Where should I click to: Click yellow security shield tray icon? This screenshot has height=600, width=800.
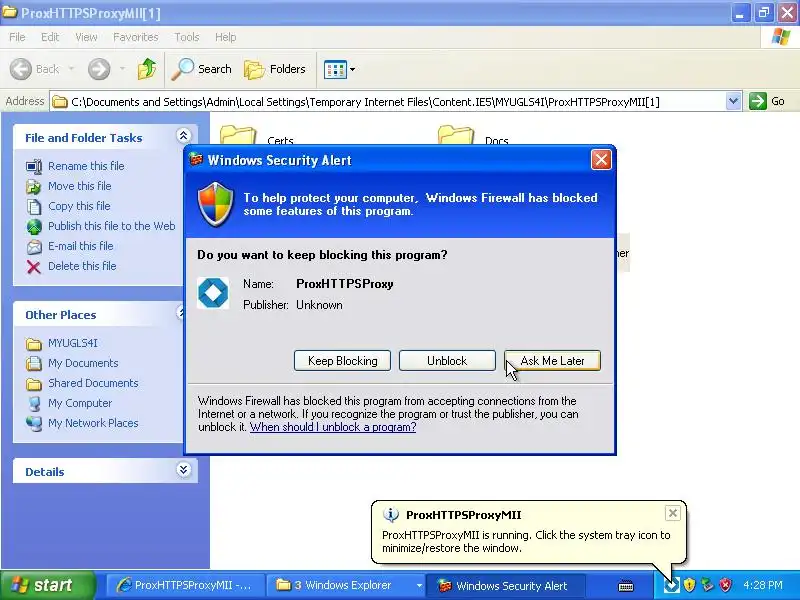689,585
